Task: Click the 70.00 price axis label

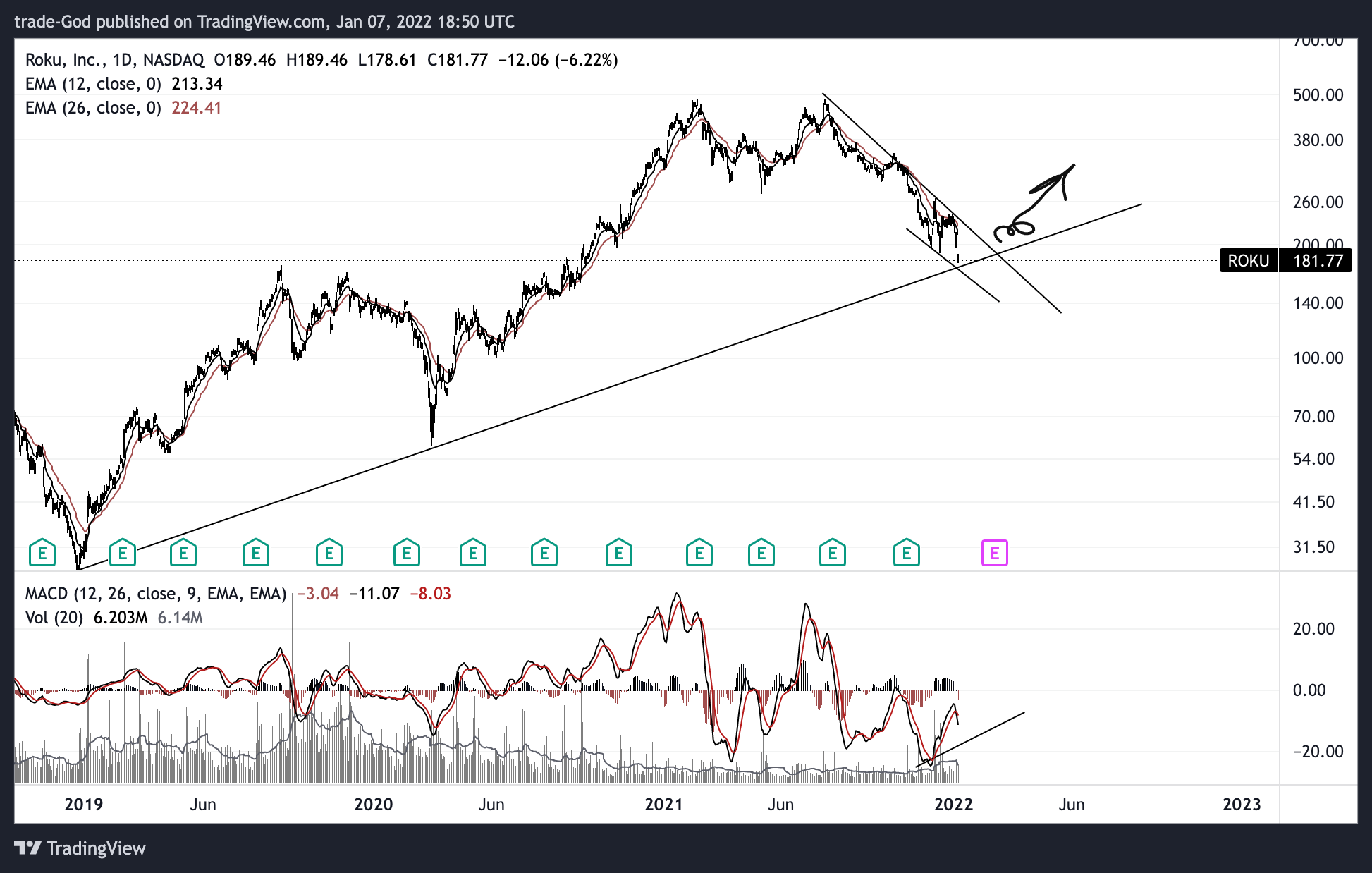Action: click(1313, 416)
